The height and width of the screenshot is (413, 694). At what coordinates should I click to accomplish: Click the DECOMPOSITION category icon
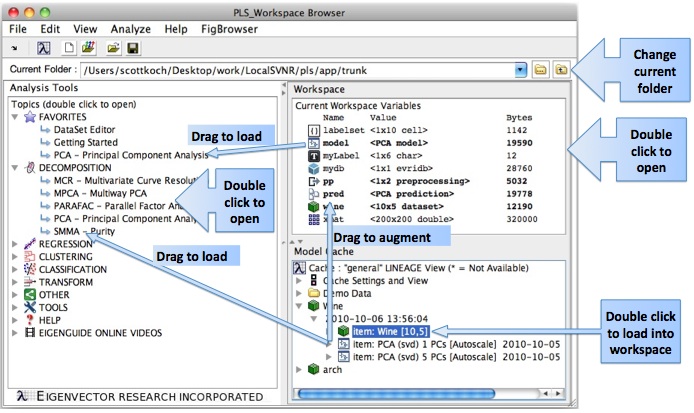(30, 168)
